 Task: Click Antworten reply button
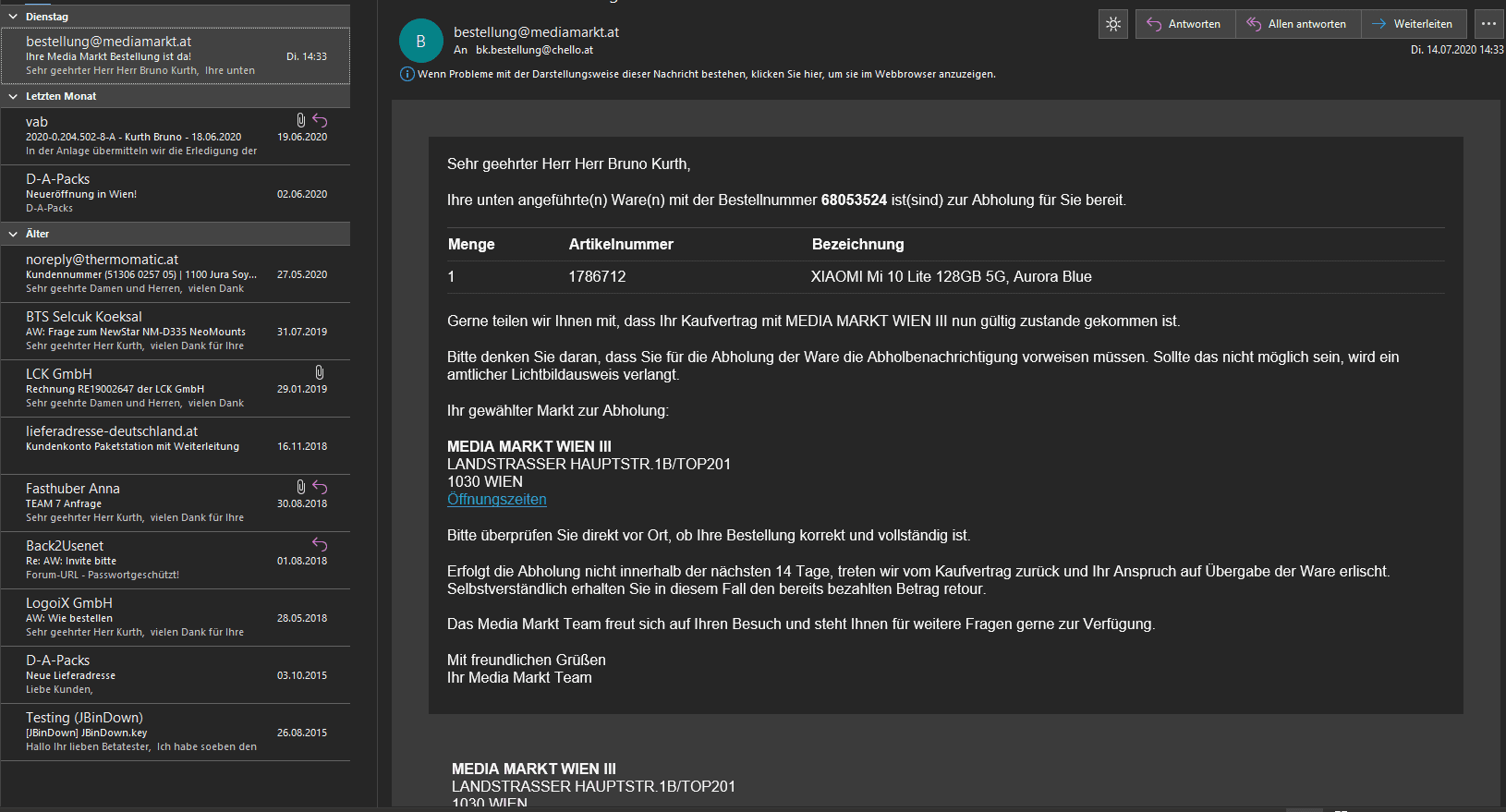1184,24
